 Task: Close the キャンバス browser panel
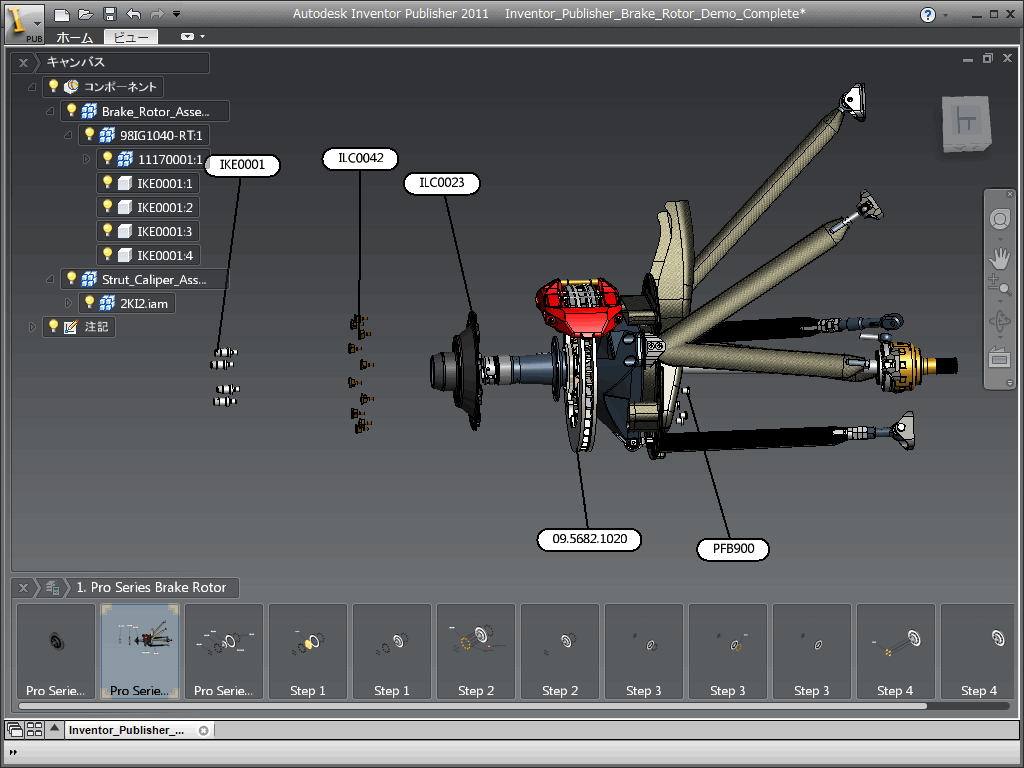point(24,63)
